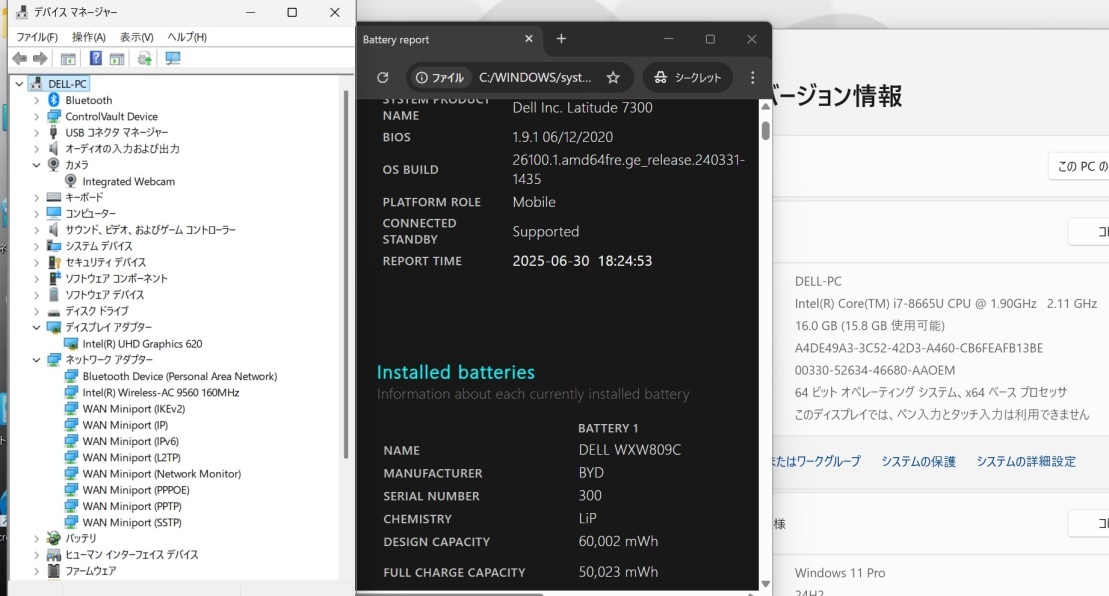Open the 表示(V) menu
Image resolution: width=1109 pixels, height=596 pixels.
pos(137,37)
